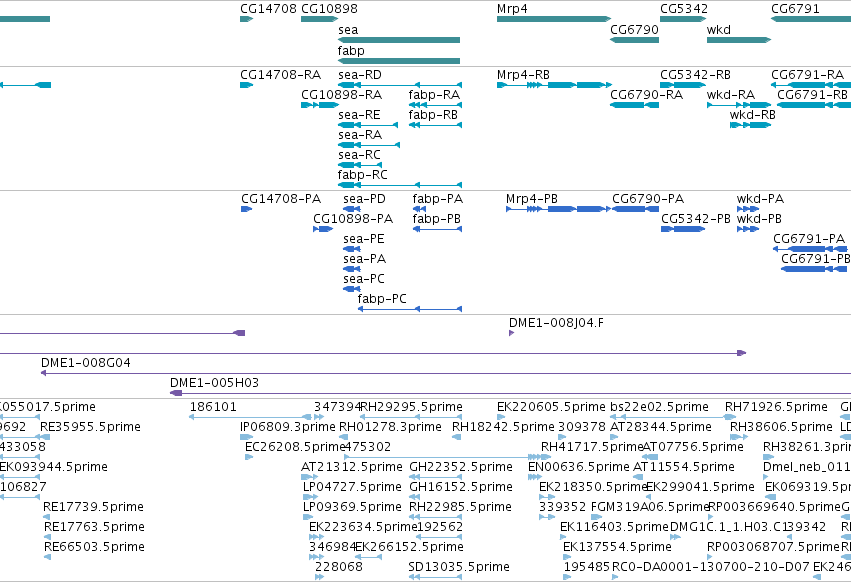Select clone label DME1-008G04
The height and width of the screenshot is (582, 851).
[x=86, y=363]
